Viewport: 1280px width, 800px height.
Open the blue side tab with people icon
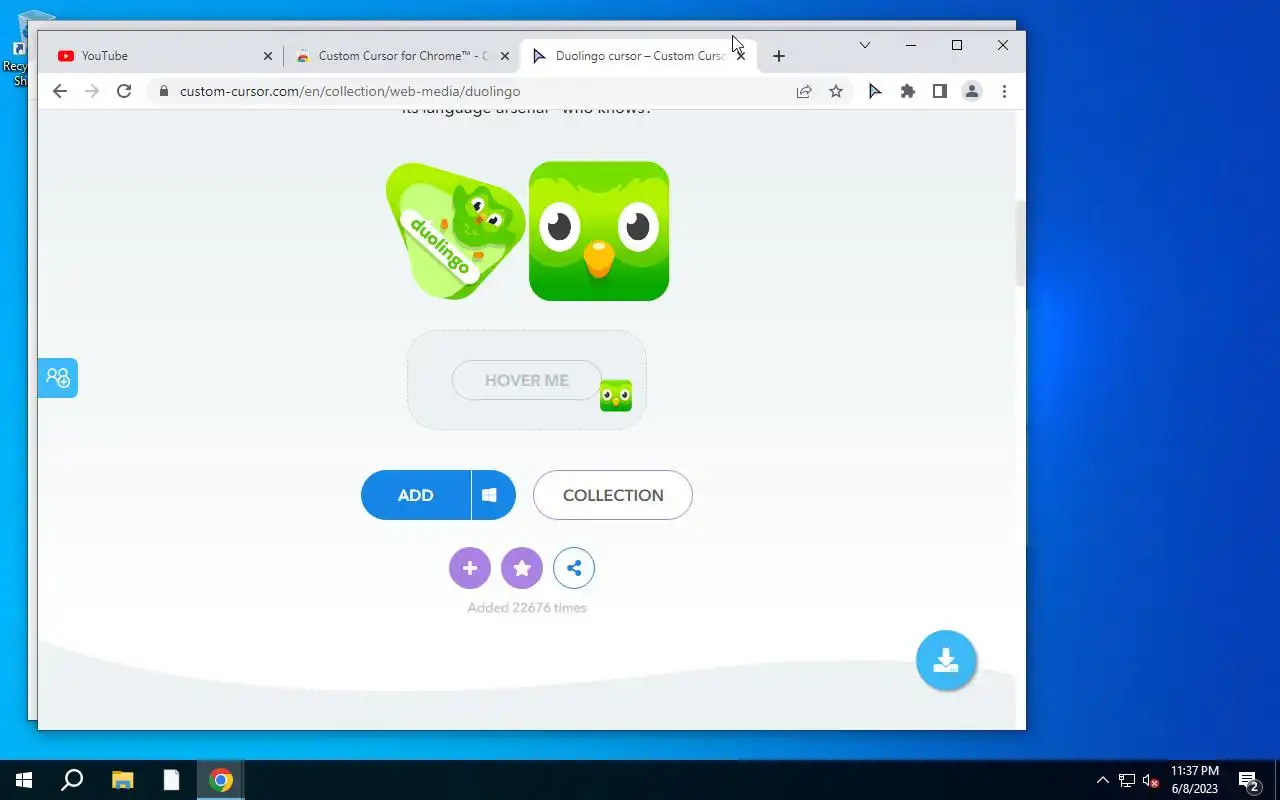57,378
